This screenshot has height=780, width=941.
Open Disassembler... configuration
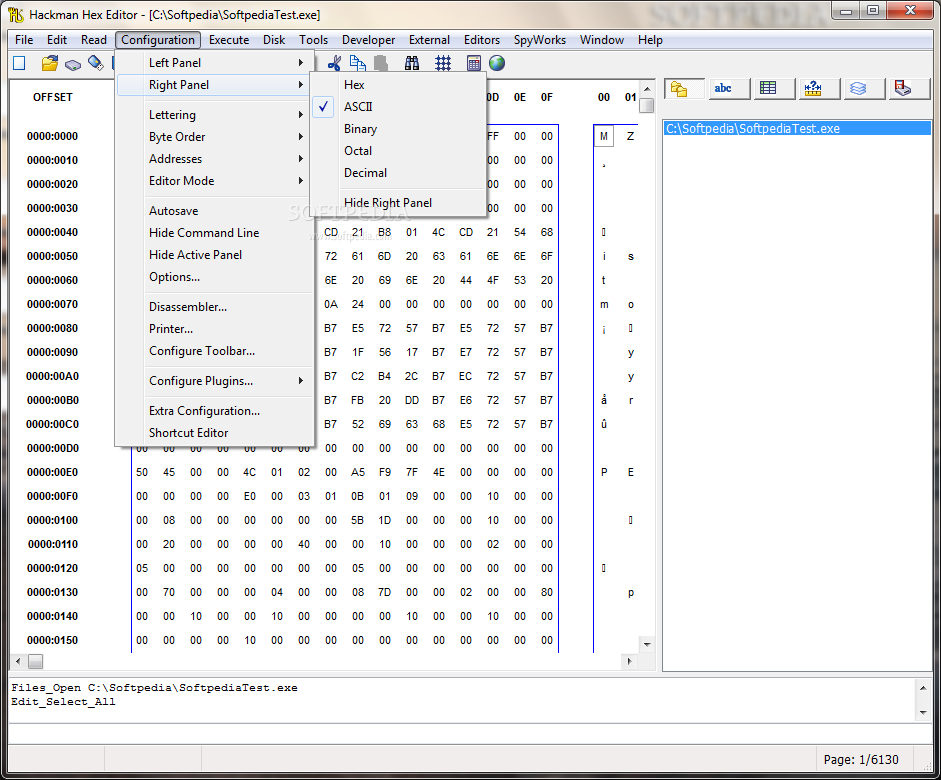pos(215,307)
